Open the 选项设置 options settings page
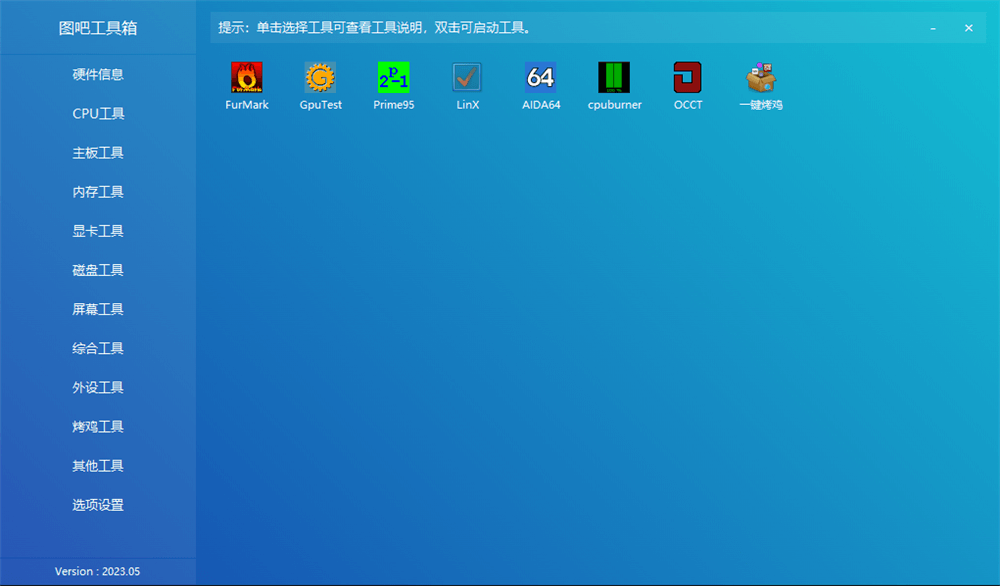Screen dimensions: 1000x586 point(97,504)
